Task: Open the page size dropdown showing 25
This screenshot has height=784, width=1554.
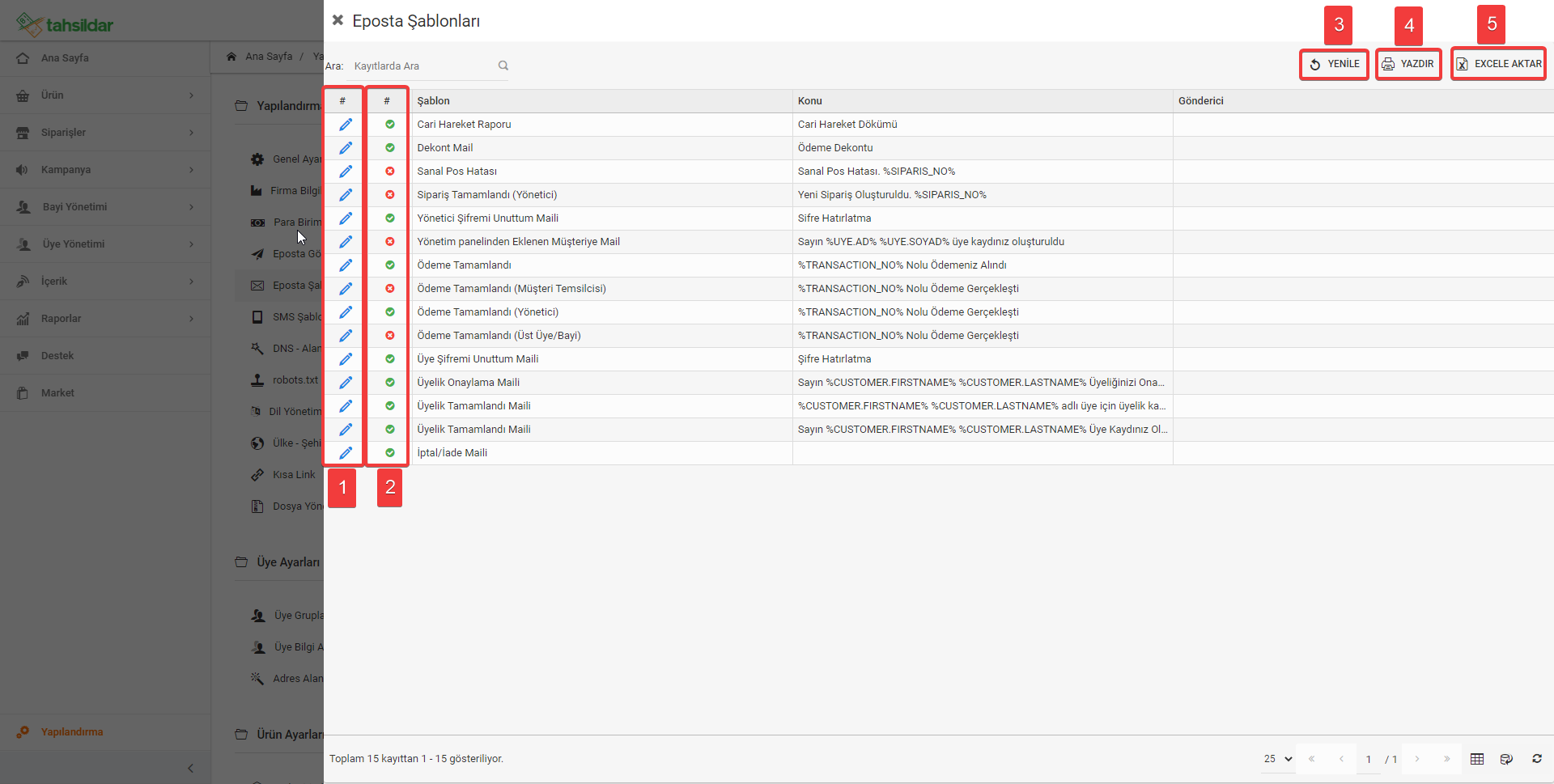Action: [x=1278, y=759]
